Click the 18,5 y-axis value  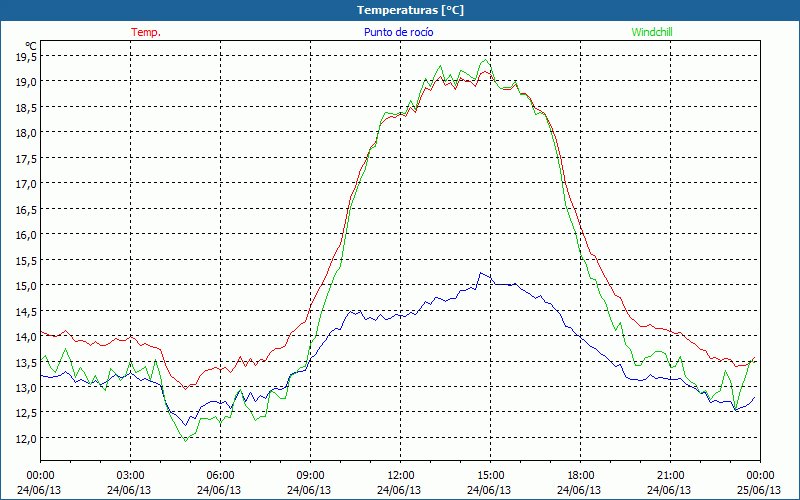point(26,107)
